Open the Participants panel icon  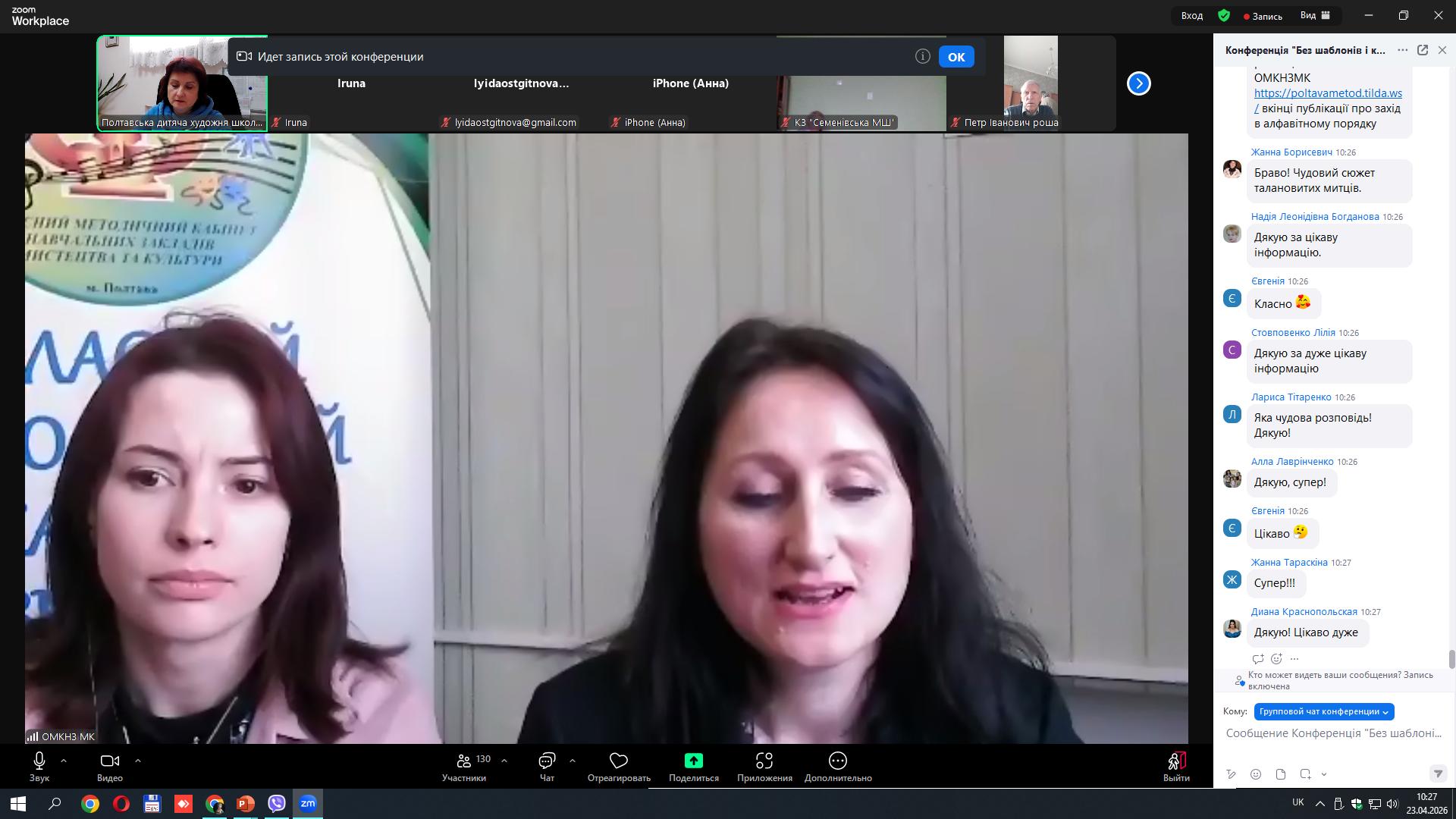pyautogui.click(x=464, y=761)
